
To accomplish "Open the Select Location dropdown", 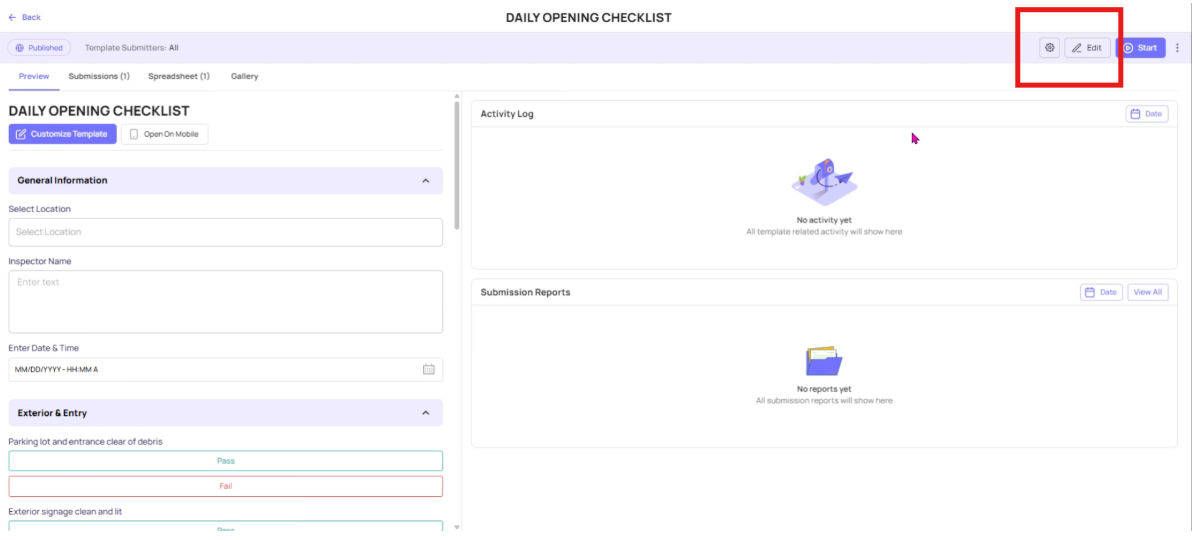I will click(x=225, y=232).
